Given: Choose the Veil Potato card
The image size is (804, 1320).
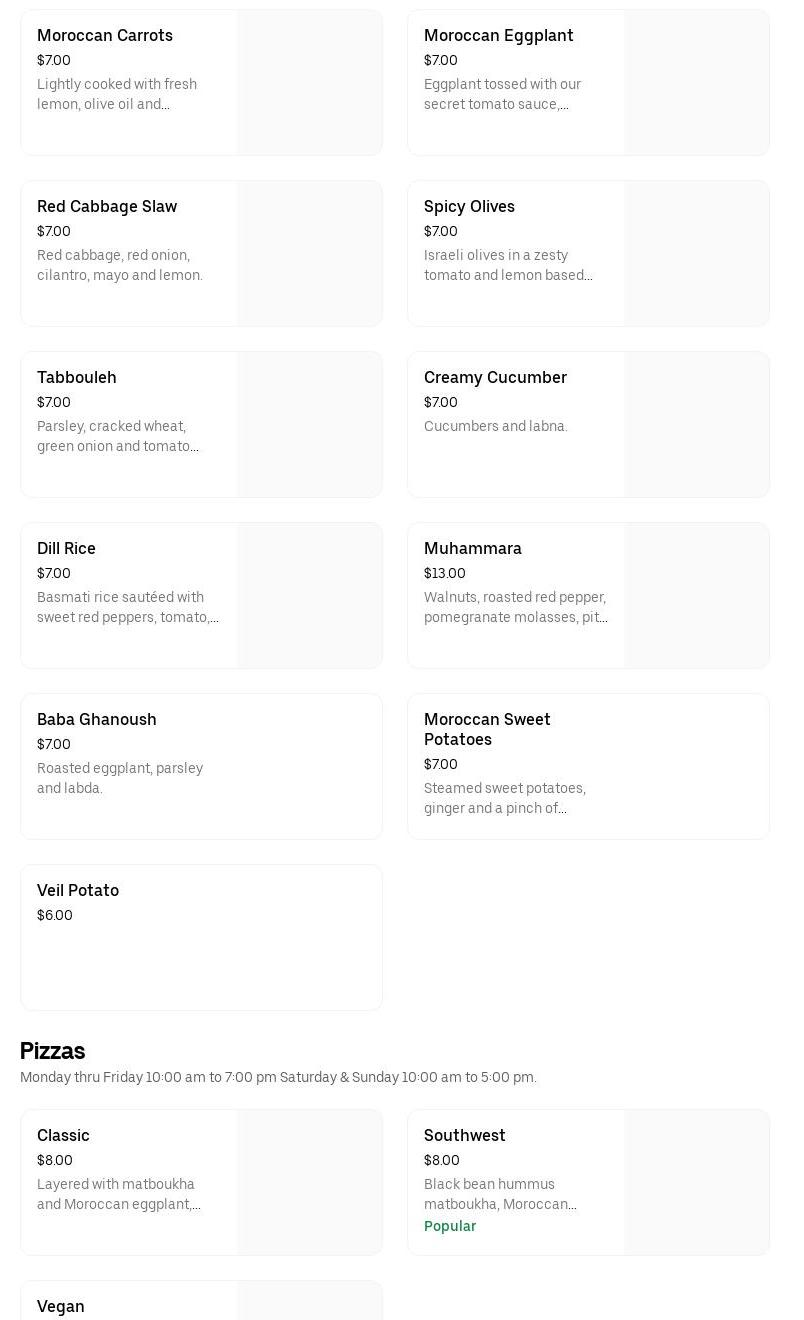Looking at the screenshot, I should pos(201,937).
